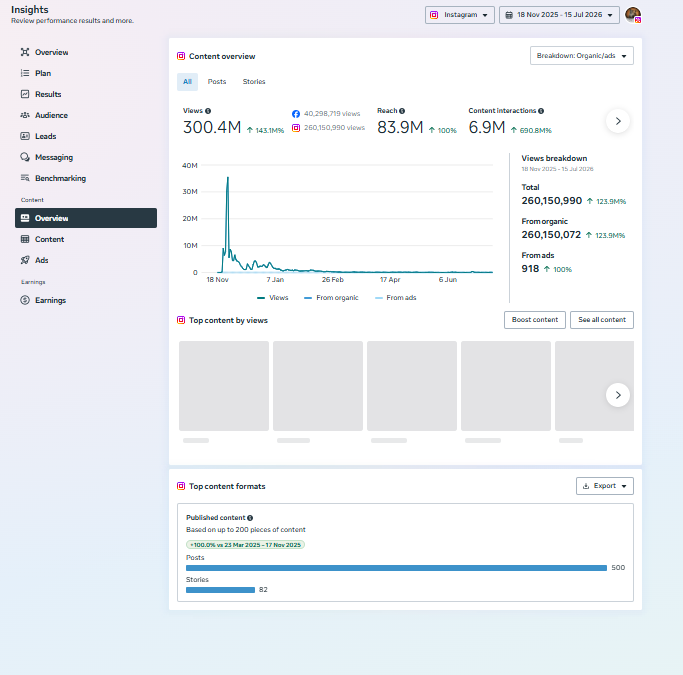Click the views chart peak near 18 Nov
The width and height of the screenshot is (683, 675).
click(x=227, y=178)
